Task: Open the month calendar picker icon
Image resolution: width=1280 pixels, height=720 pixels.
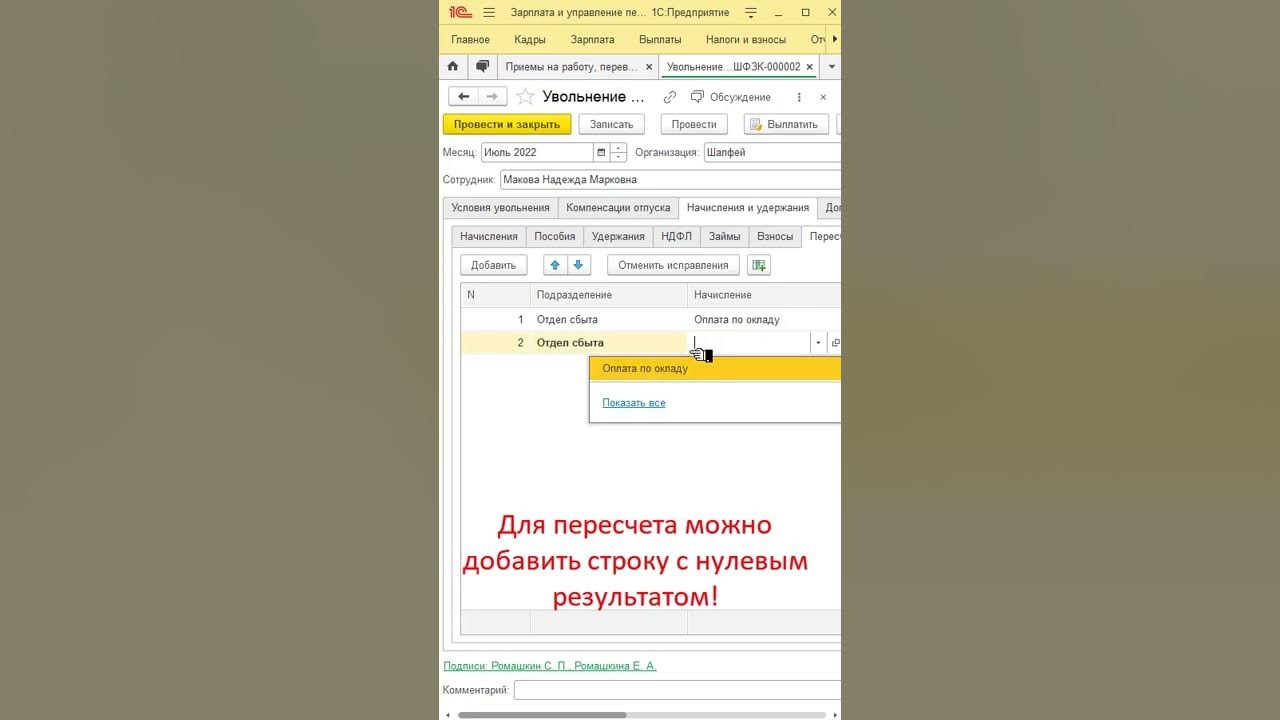Action: click(x=601, y=153)
